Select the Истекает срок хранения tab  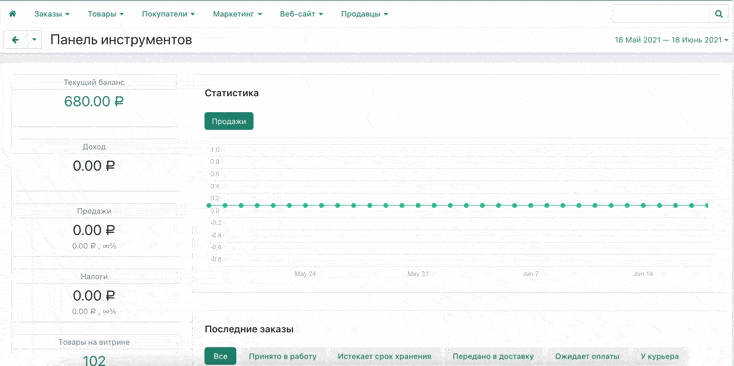[384, 356]
